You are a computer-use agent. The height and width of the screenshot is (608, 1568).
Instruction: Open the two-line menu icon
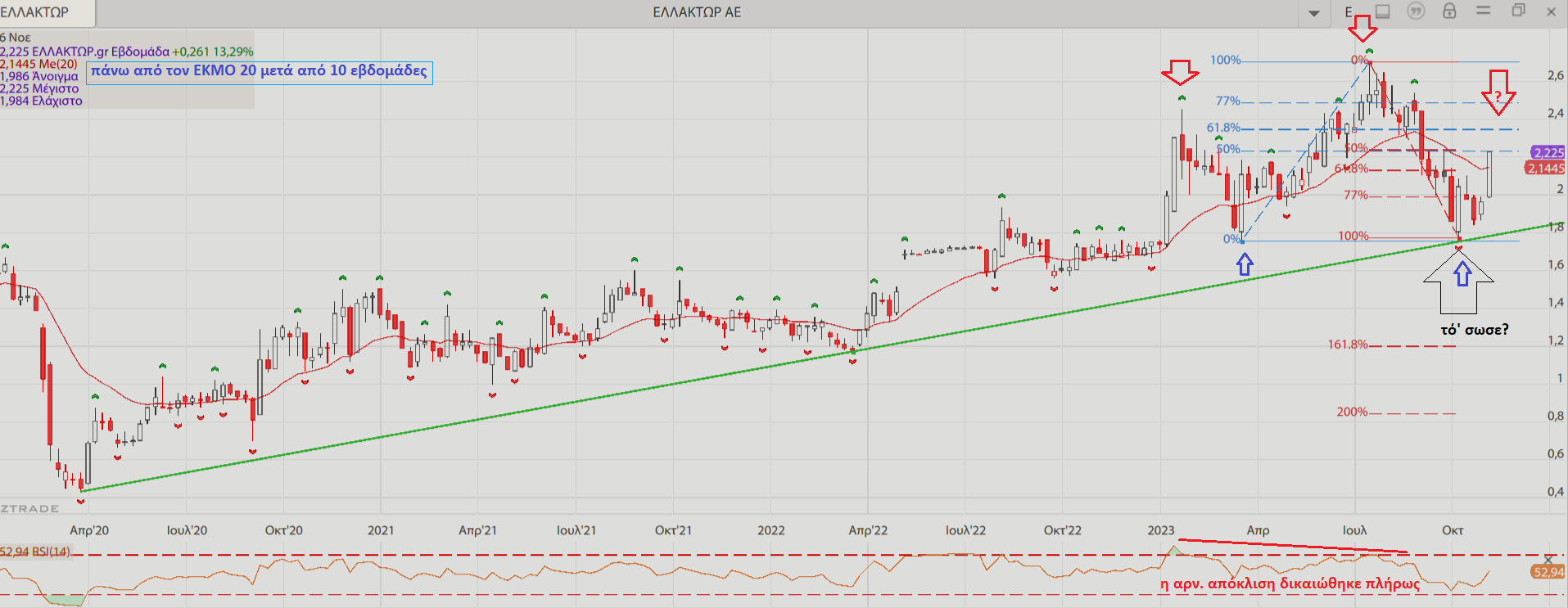tap(1483, 10)
